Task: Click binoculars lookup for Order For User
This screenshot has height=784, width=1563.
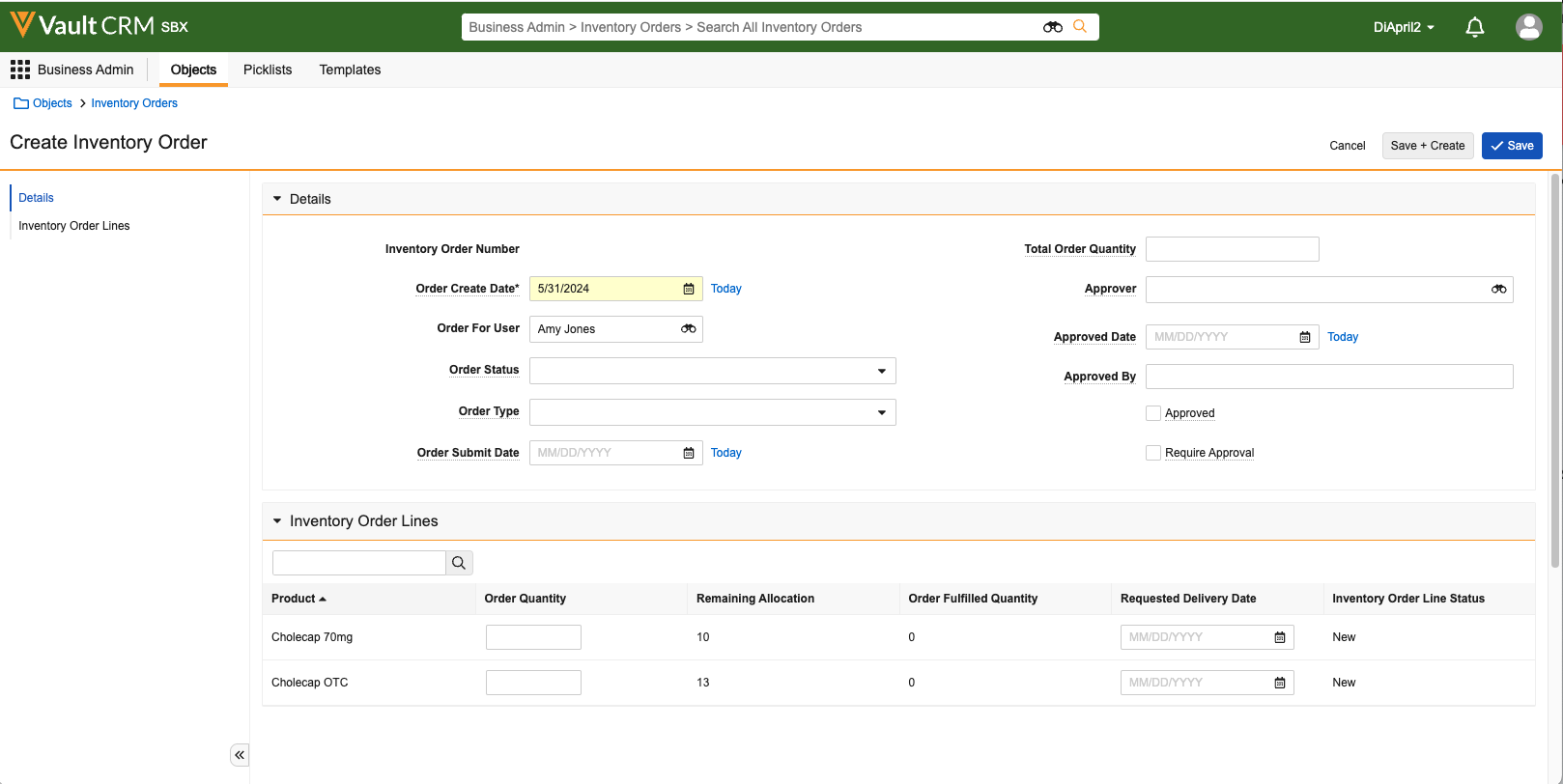Action: pyautogui.click(x=688, y=329)
